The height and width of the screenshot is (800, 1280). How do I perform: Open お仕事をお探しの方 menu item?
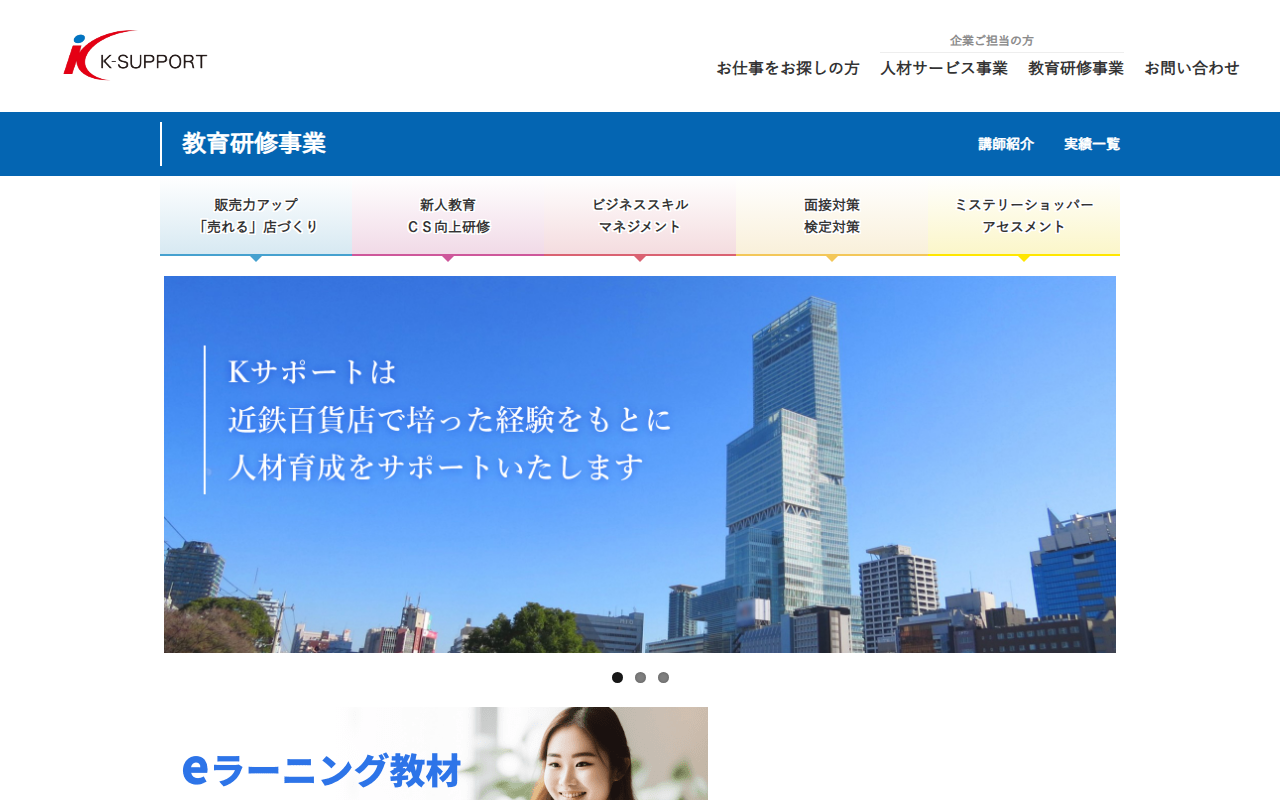pyautogui.click(x=788, y=68)
